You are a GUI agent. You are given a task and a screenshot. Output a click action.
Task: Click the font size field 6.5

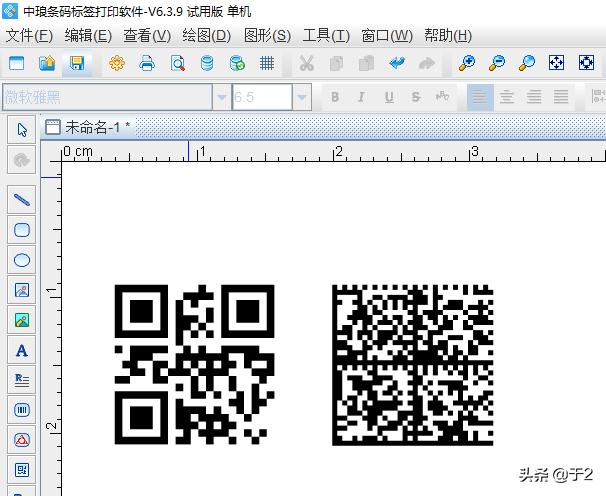(262, 97)
